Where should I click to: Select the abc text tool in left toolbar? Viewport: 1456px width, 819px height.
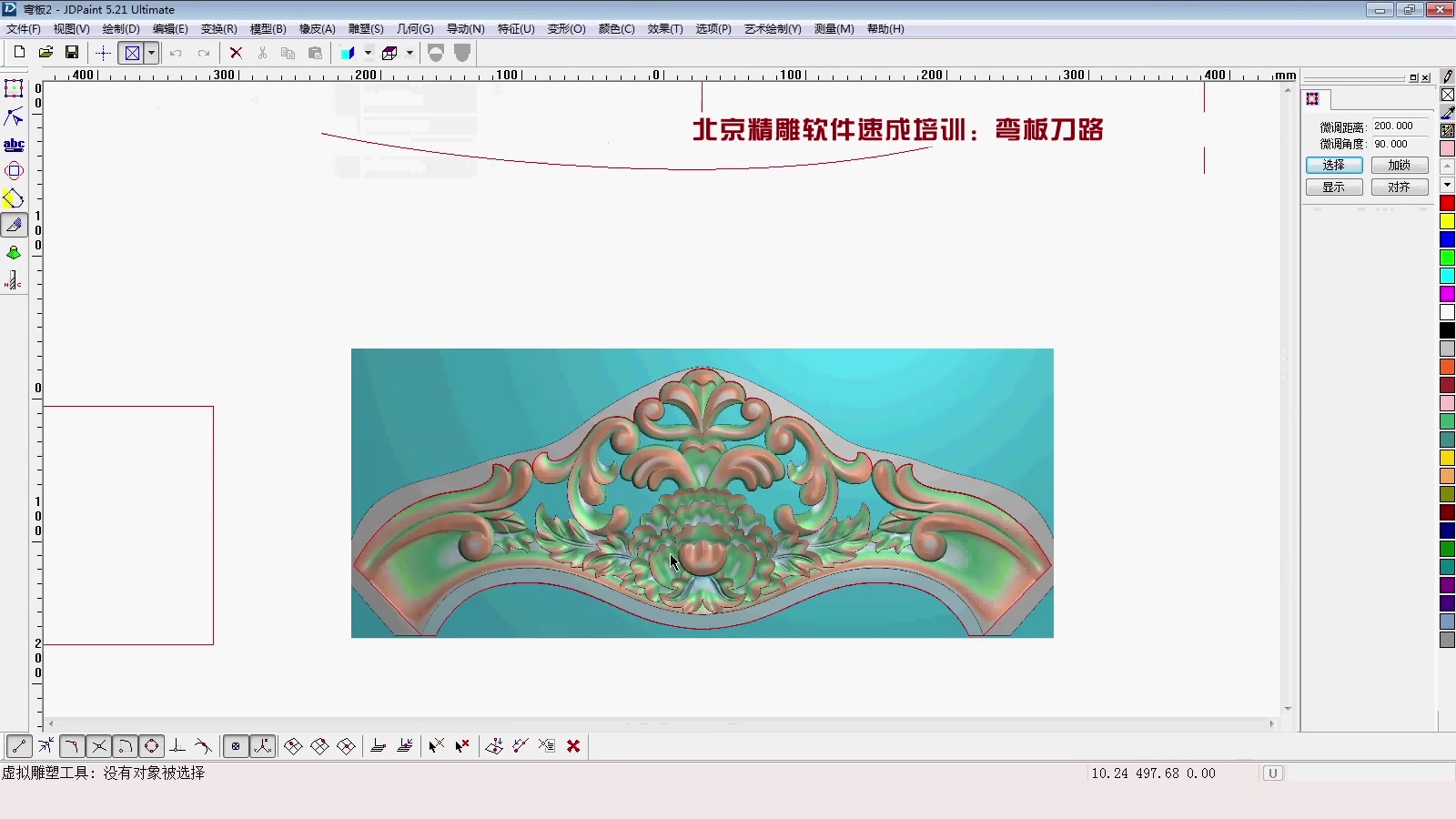pos(14,144)
